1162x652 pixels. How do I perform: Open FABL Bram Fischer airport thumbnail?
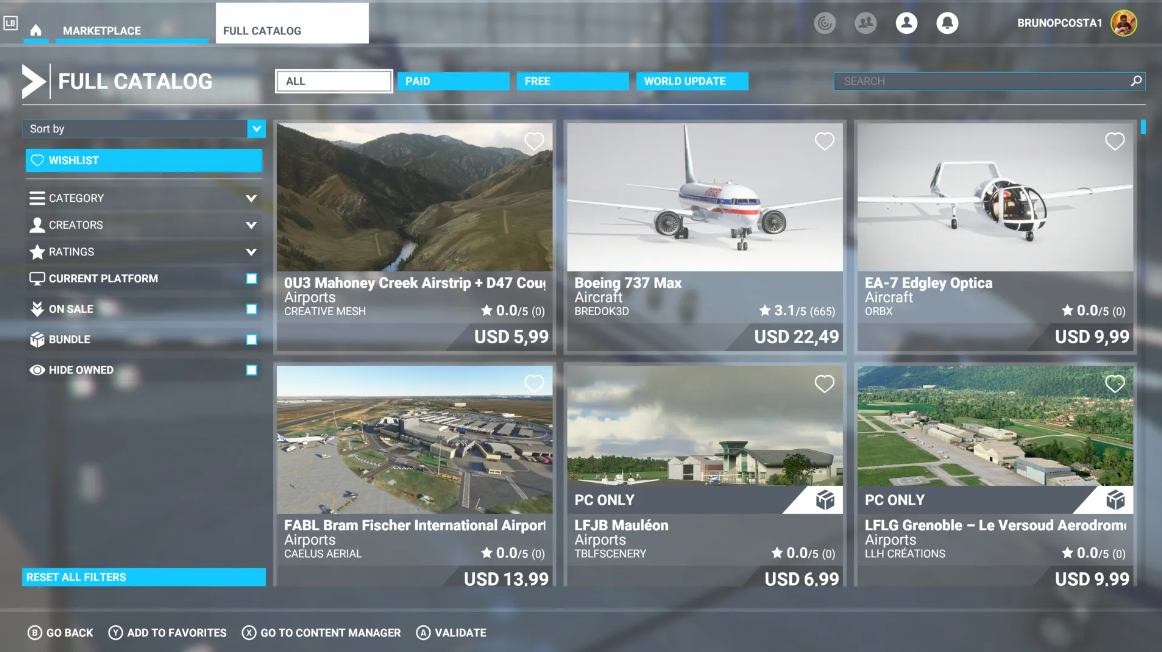(x=414, y=439)
